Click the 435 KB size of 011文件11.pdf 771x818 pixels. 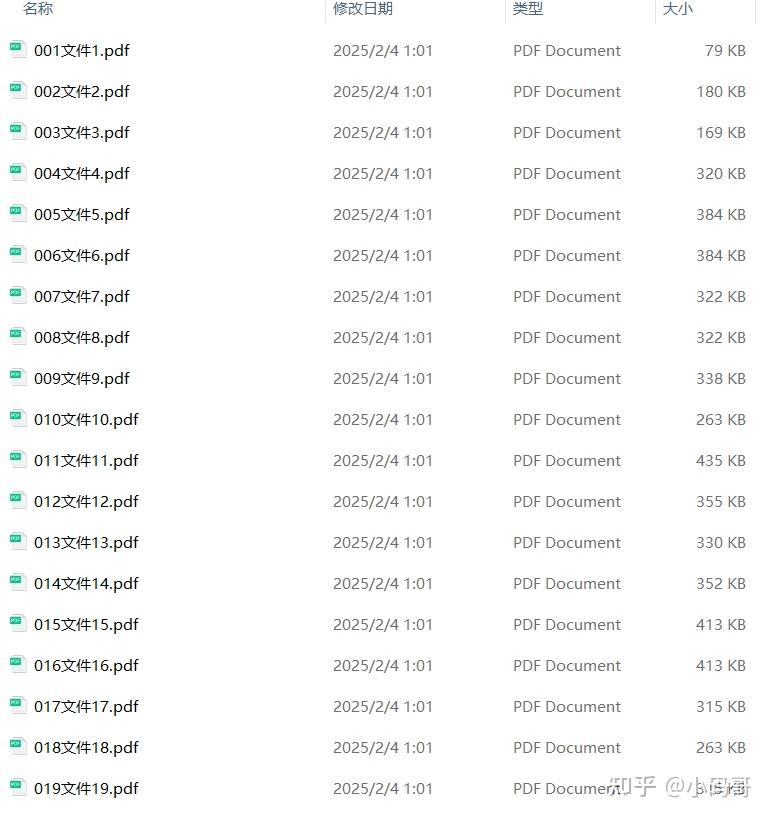pos(720,461)
